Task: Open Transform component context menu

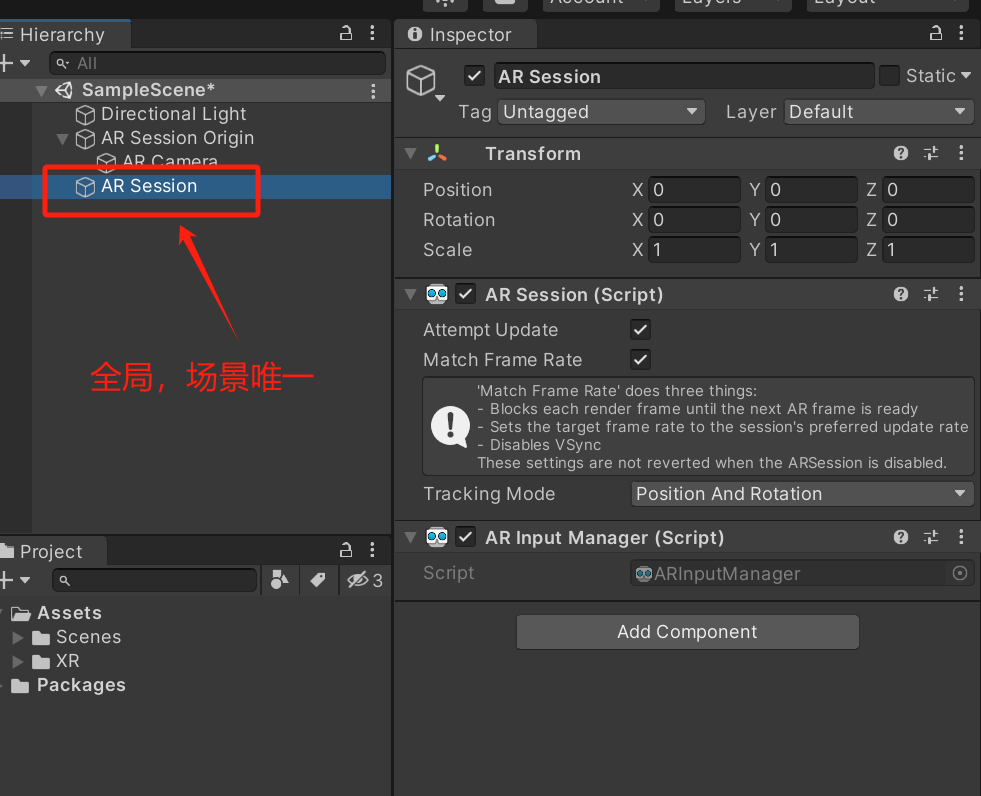Action: pyautogui.click(x=962, y=153)
